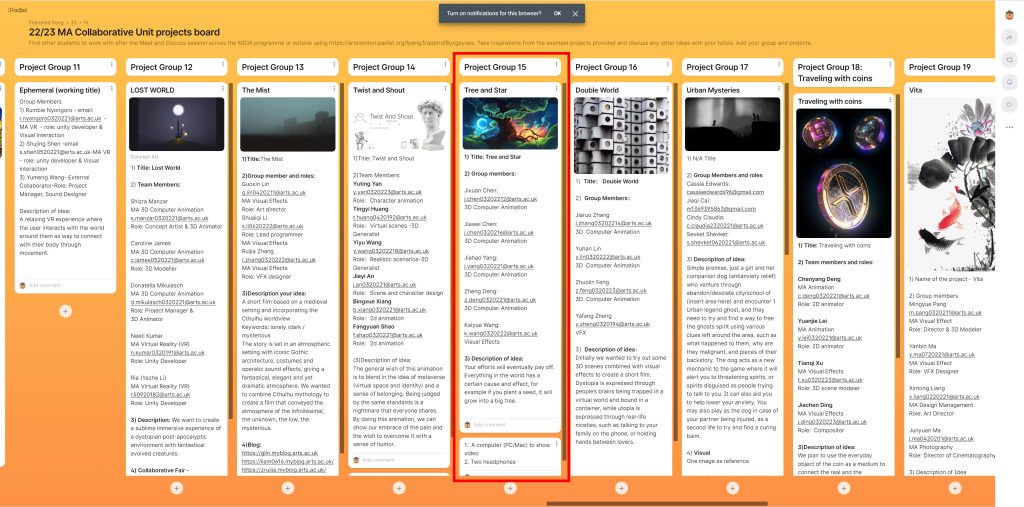Image resolution: width=1024 pixels, height=507 pixels.
Task: Open the computer/headphones post three-dot menu
Action: point(556,444)
